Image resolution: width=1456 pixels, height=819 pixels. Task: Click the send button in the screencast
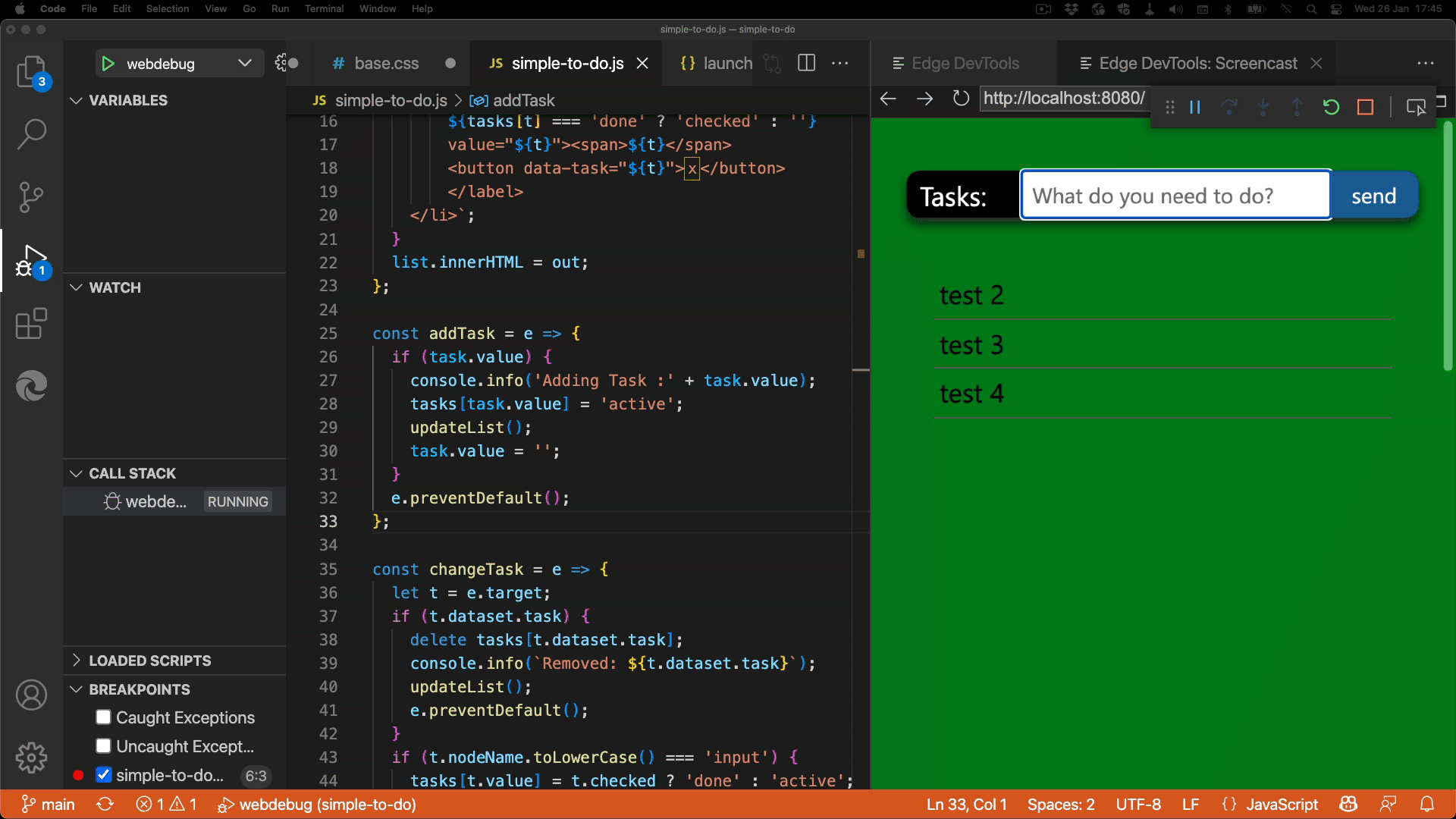click(x=1374, y=196)
